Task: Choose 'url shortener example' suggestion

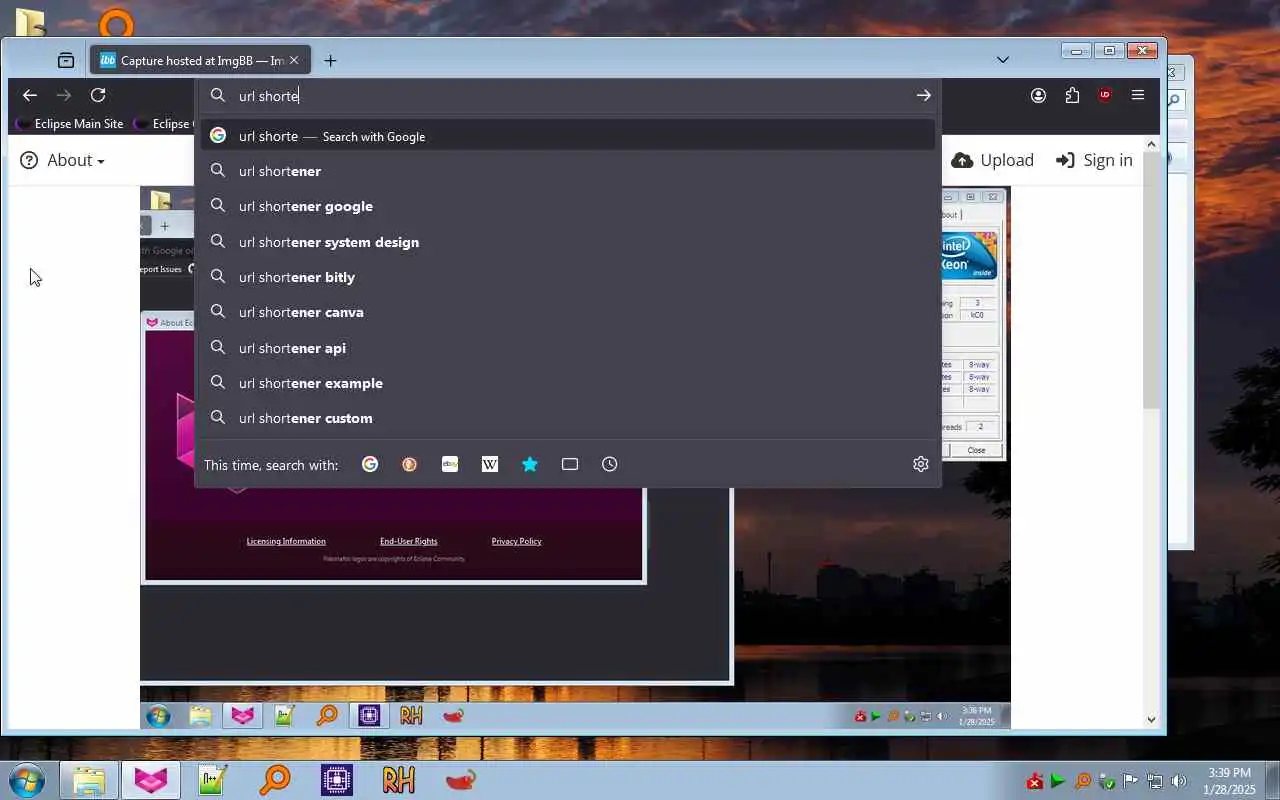Action: [x=568, y=383]
